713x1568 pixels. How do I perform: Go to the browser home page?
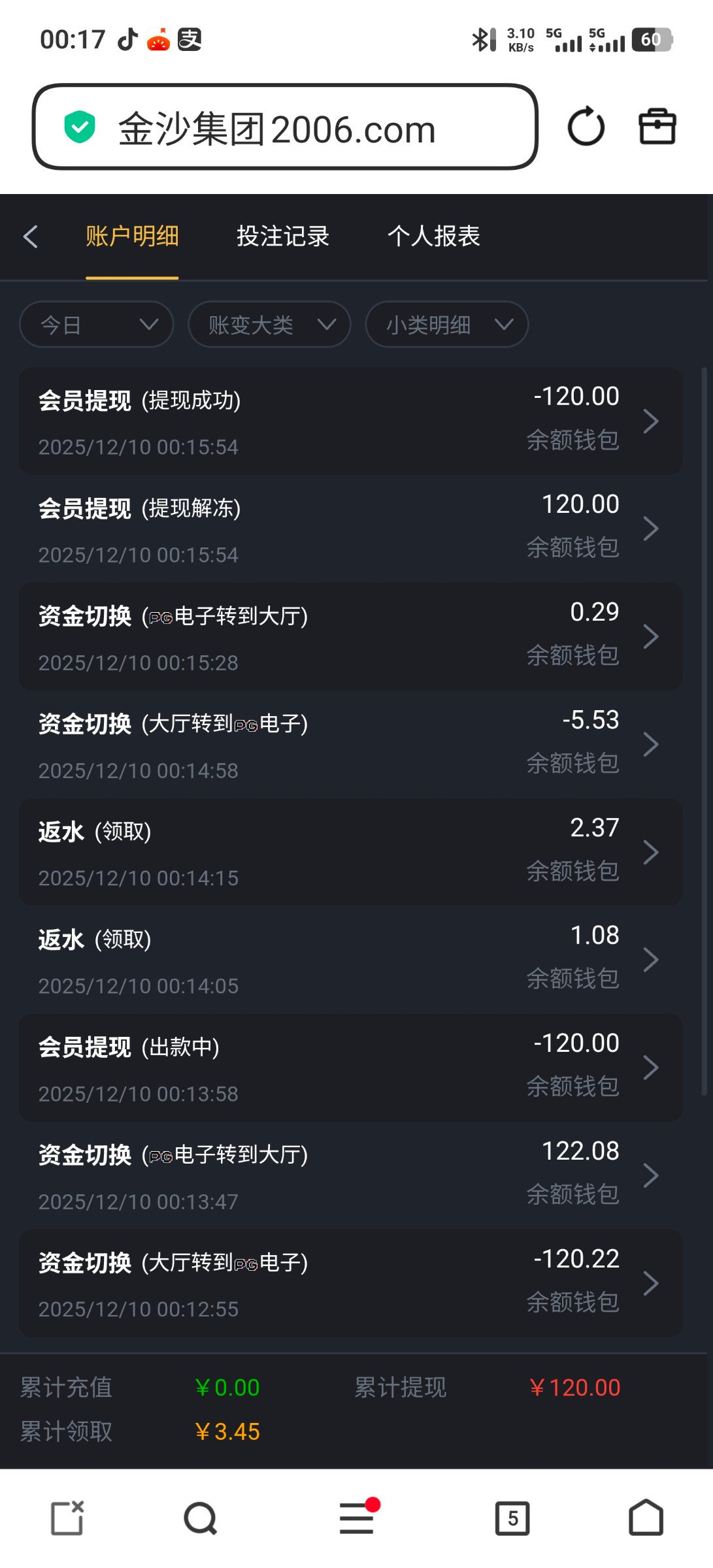click(x=646, y=1518)
